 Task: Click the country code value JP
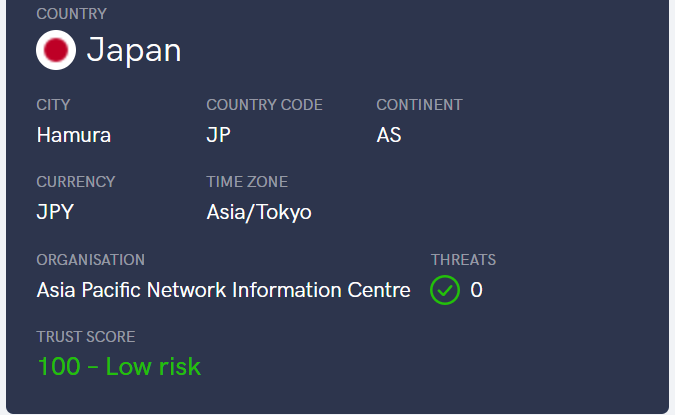218,135
